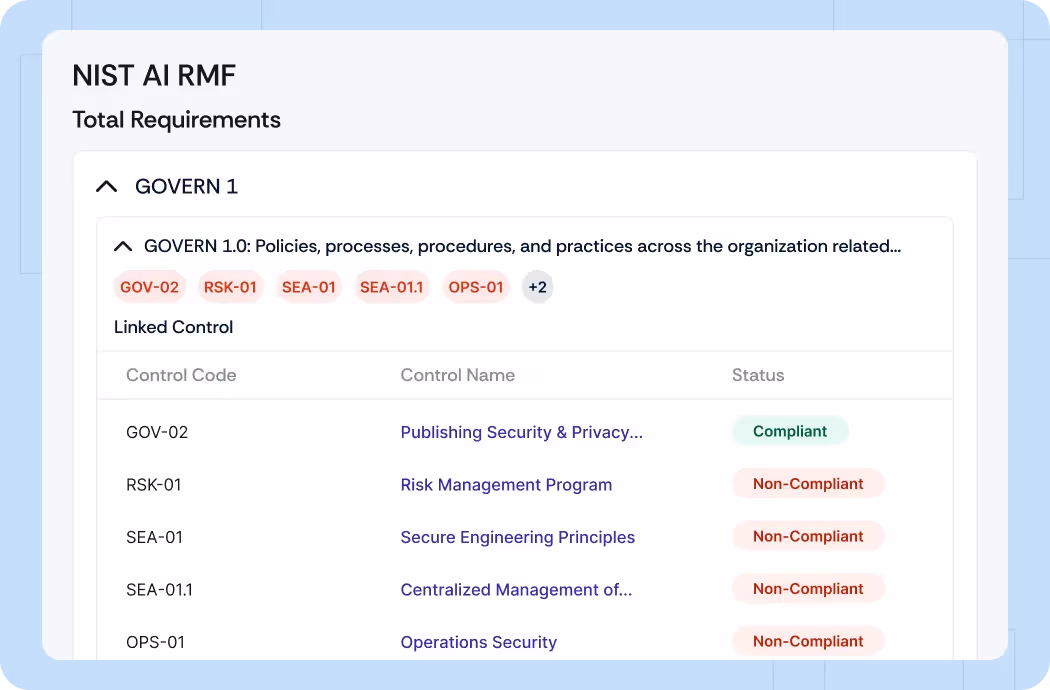The height and width of the screenshot is (690, 1050).
Task: Click the Linked Control label
Action: click(x=173, y=327)
